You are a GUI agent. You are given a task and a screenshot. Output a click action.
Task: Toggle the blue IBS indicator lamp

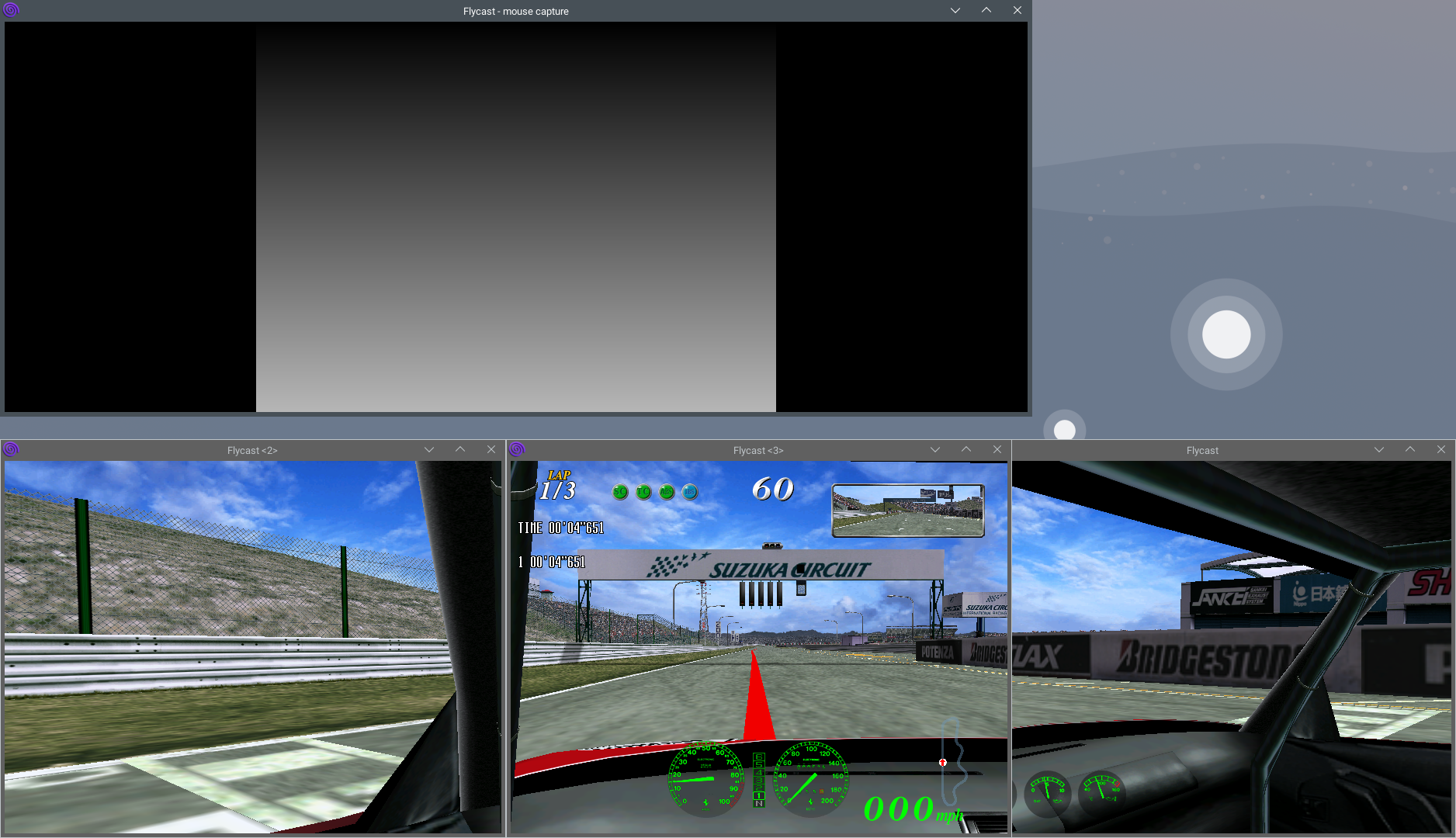[690, 491]
